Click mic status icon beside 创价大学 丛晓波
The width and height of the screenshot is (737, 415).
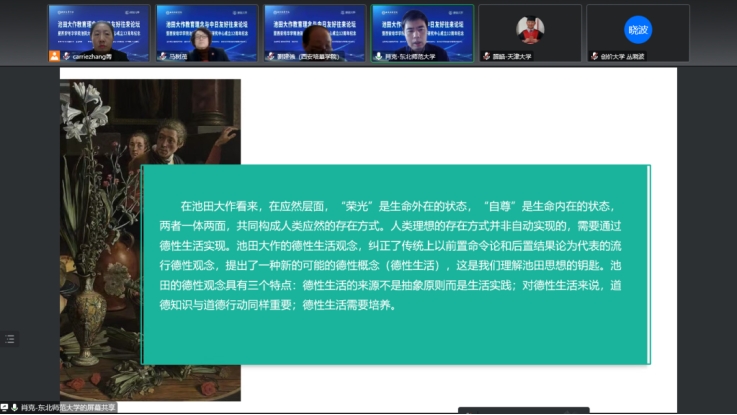(x=594, y=57)
